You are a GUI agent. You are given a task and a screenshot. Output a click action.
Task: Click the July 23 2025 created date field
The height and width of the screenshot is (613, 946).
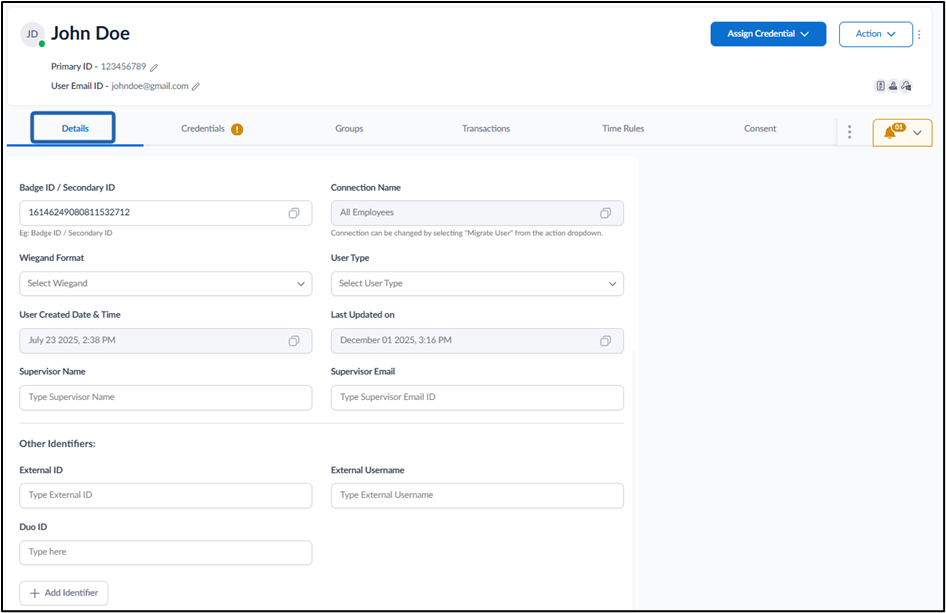(x=166, y=341)
